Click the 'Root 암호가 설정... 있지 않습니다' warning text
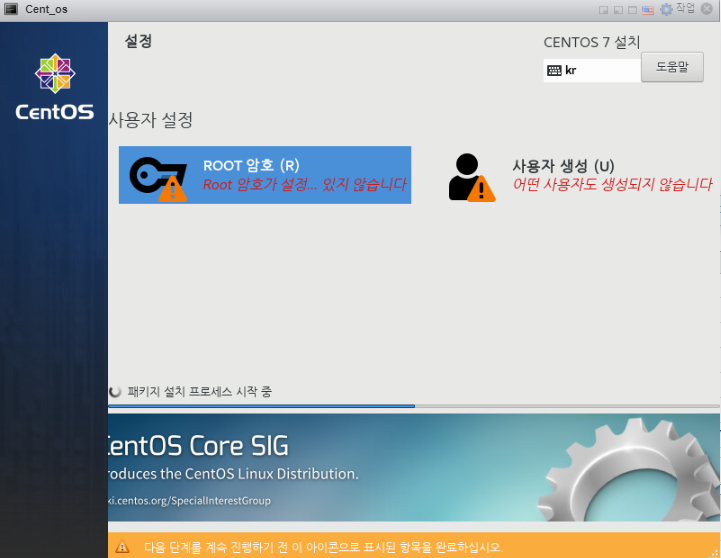The height and width of the screenshot is (558, 721). [x=305, y=184]
